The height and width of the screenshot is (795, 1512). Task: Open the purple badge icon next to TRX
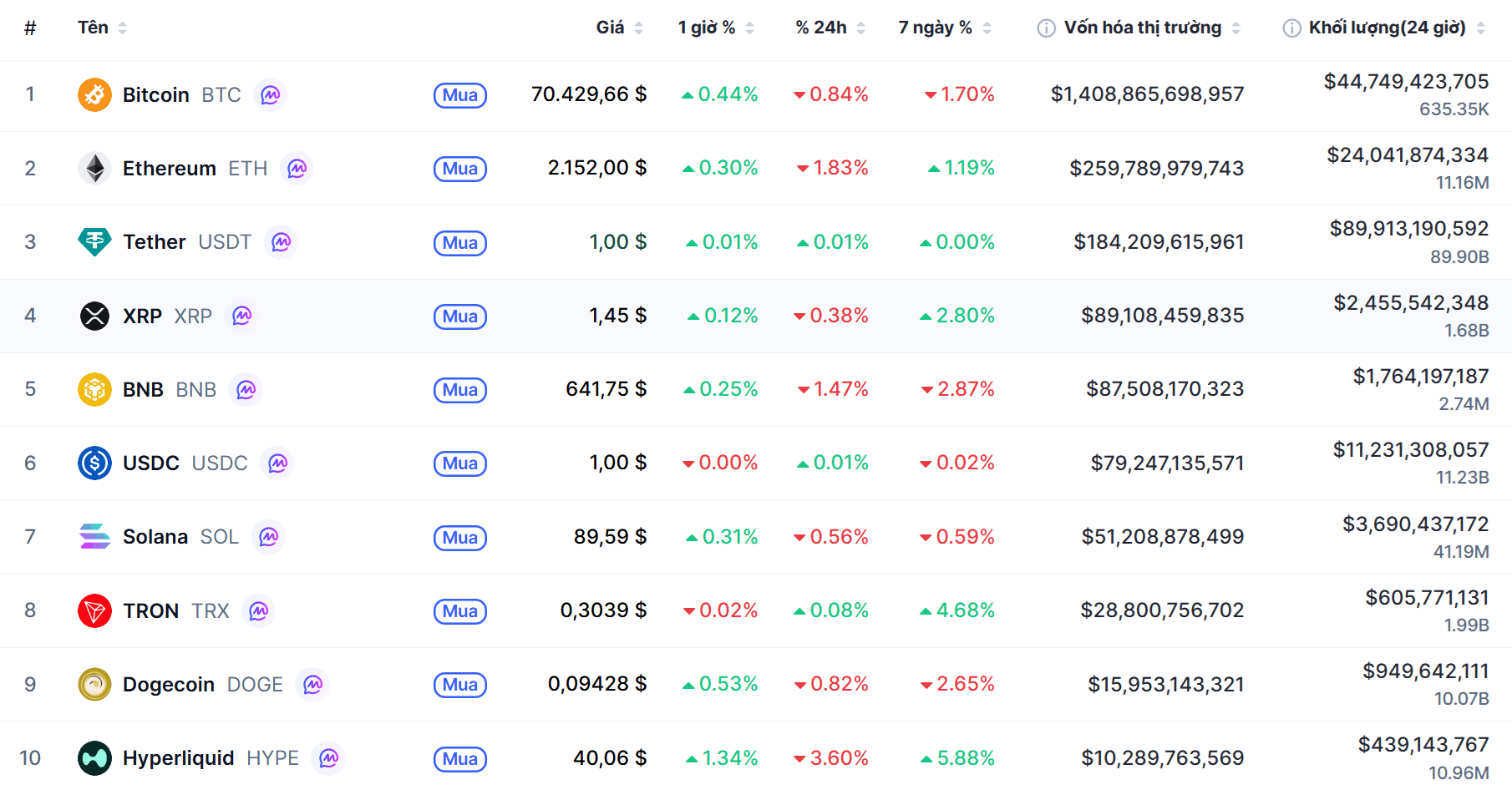pyautogui.click(x=258, y=610)
